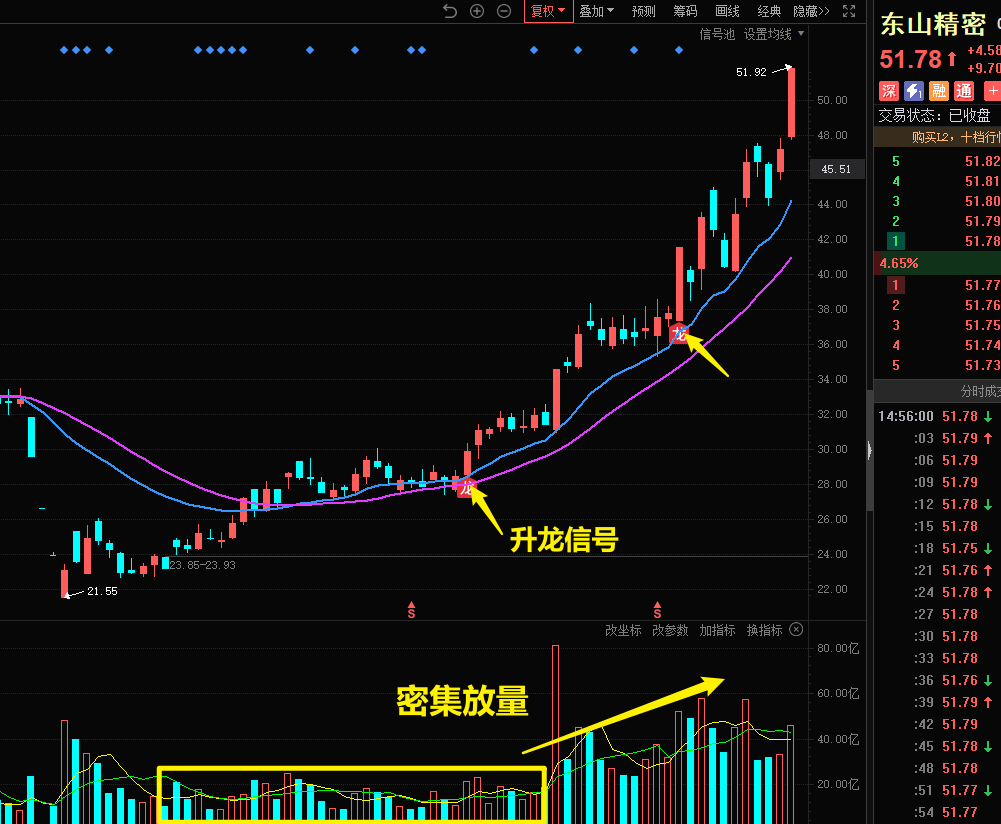Click the orange 融 margin badge

(938, 91)
